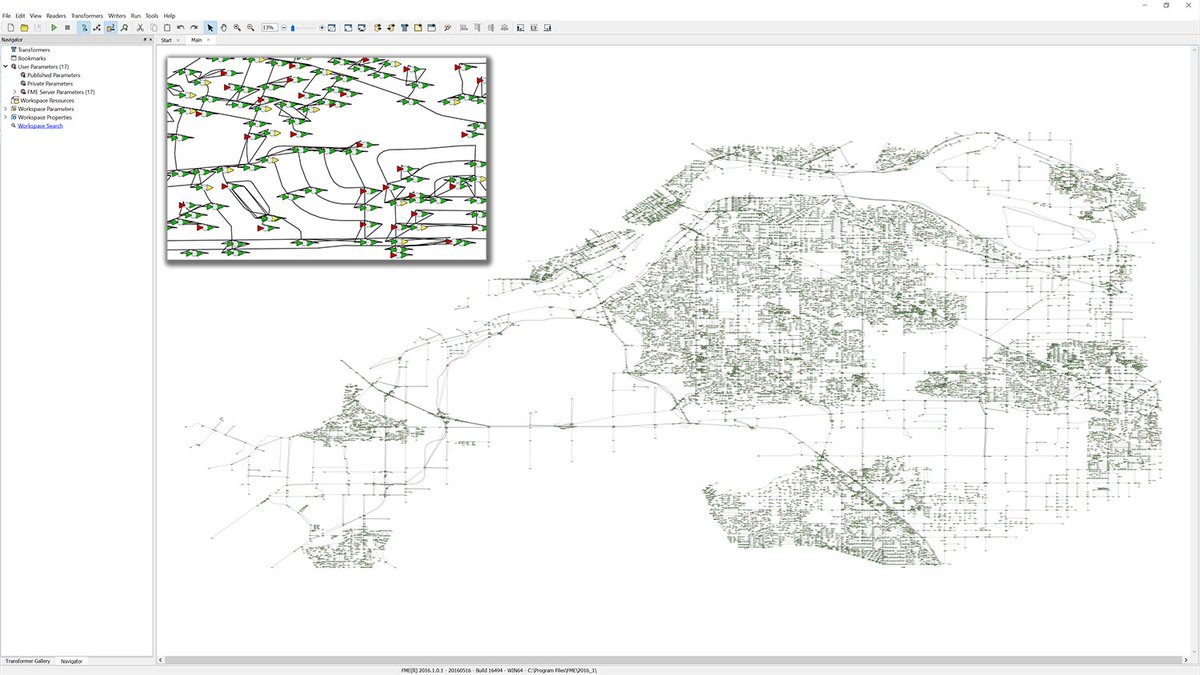The width and height of the screenshot is (1200, 675).
Task: Open the Writers menu
Action: pos(117,16)
